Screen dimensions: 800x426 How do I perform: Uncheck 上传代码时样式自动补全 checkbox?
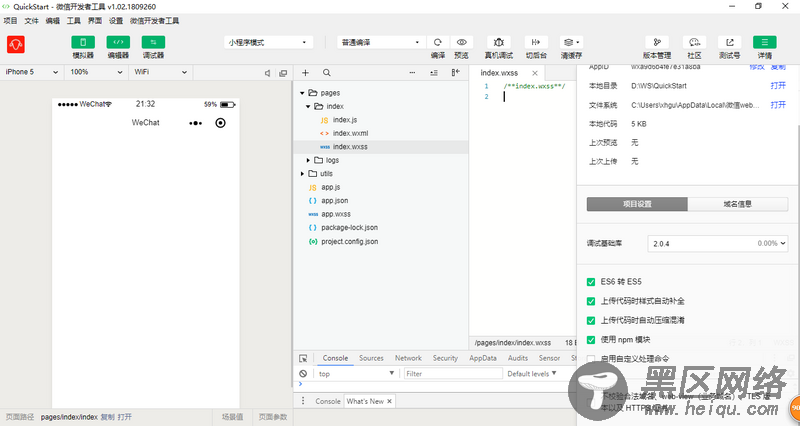click(591, 301)
